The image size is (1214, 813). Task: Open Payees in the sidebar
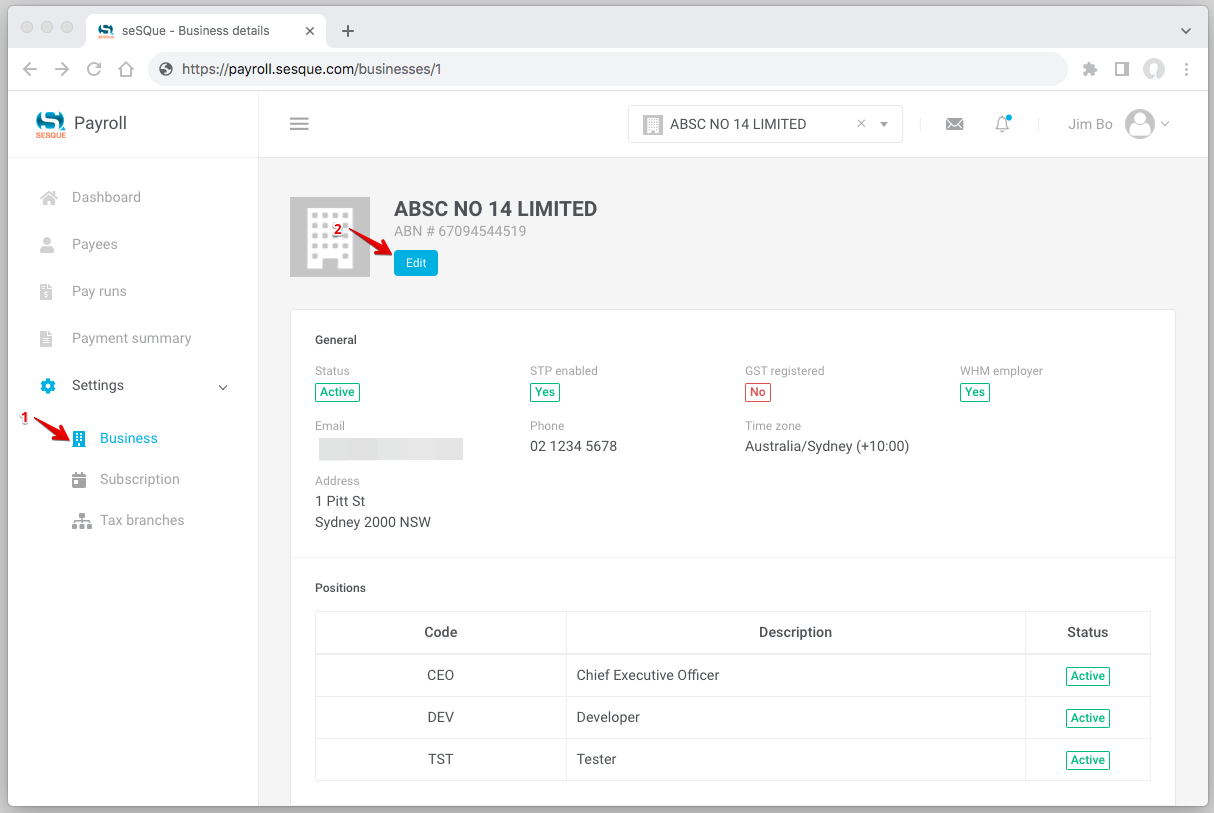coord(94,244)
